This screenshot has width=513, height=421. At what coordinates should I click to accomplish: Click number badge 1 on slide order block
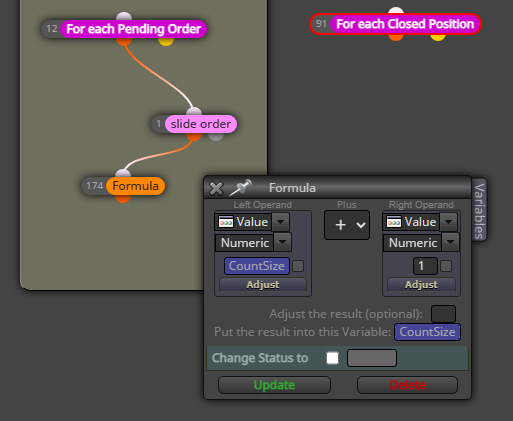point(159,124)
